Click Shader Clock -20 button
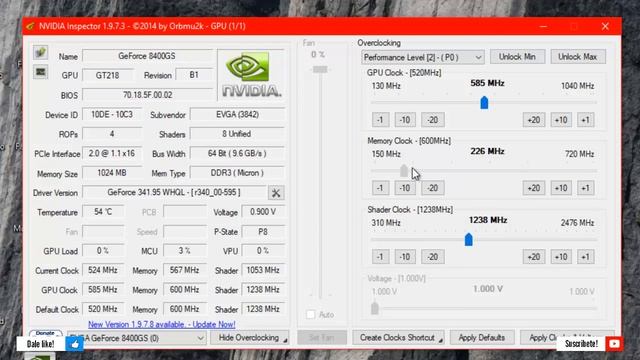Image resolution: width=640 pixels, height=360 pixels. click(x=433, y=257)
